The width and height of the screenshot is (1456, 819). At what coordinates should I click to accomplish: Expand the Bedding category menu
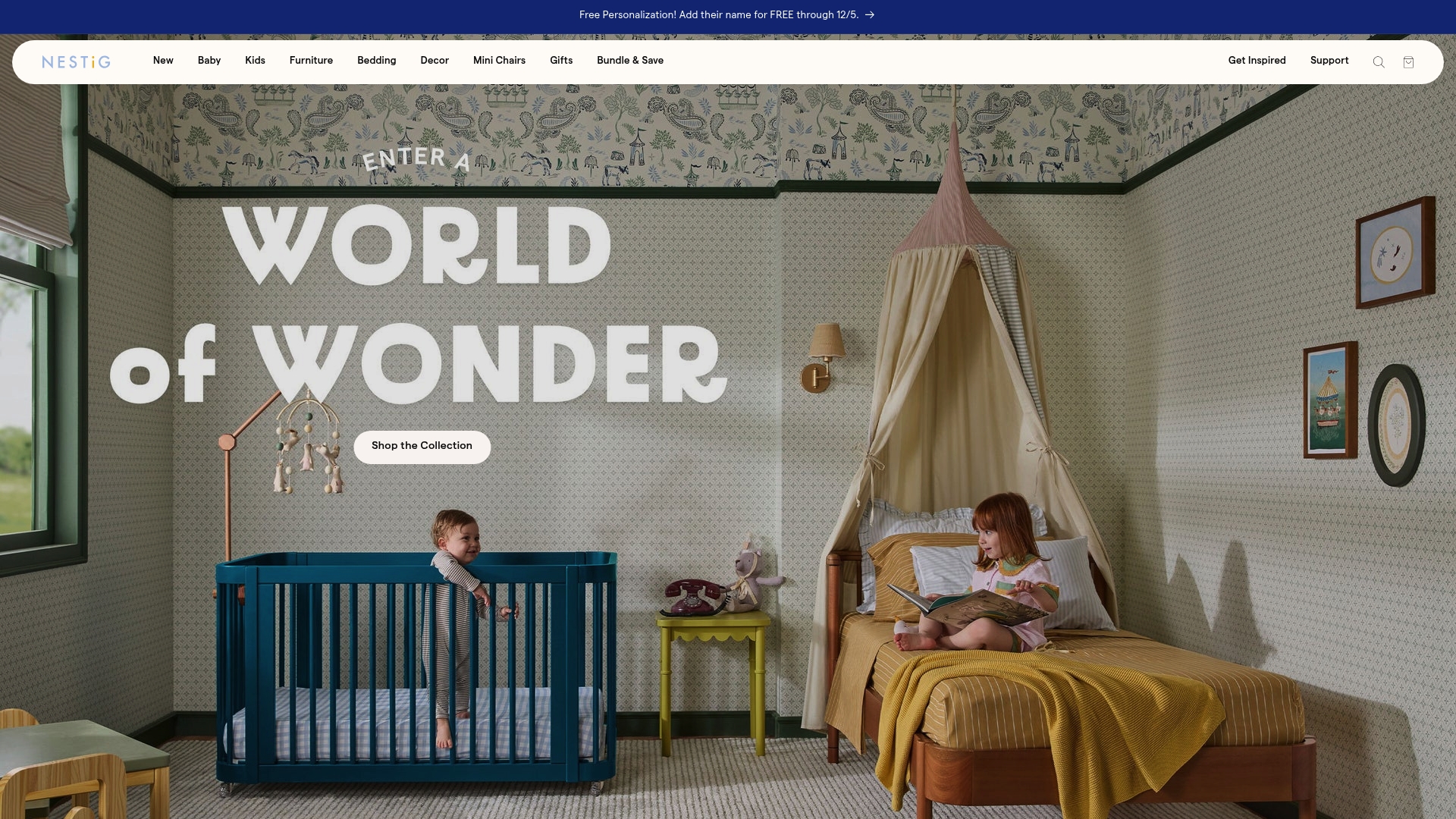click(x=376, y=61)
